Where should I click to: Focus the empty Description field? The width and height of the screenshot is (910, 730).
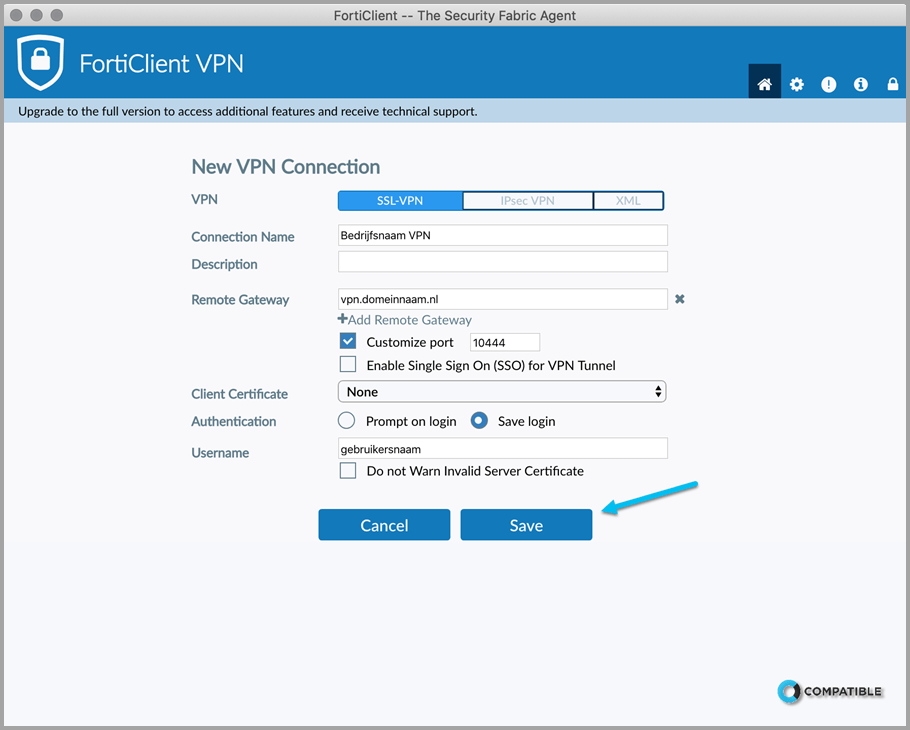click(503, 262)
